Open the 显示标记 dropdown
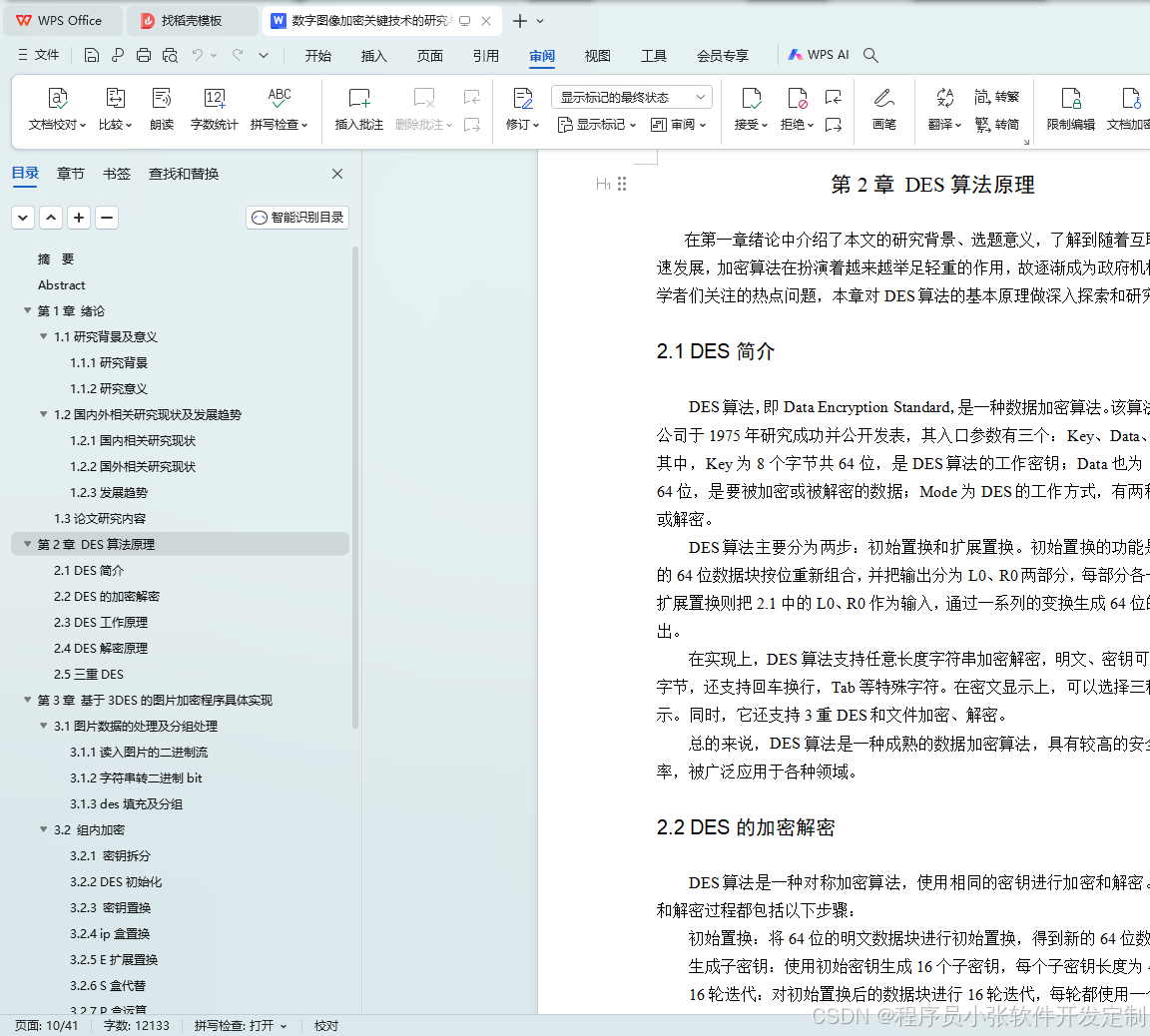This screenshot has height=1036, width=1150. click(596, 125)
